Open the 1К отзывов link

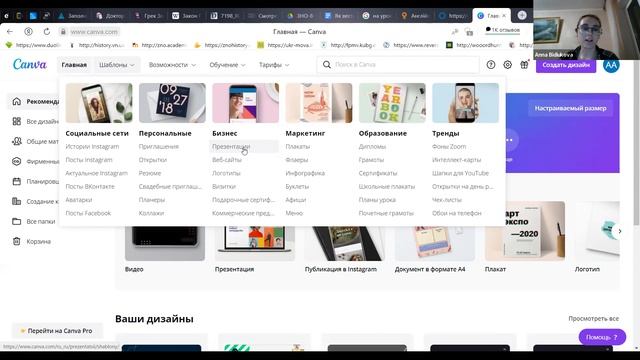pos(502,30)
